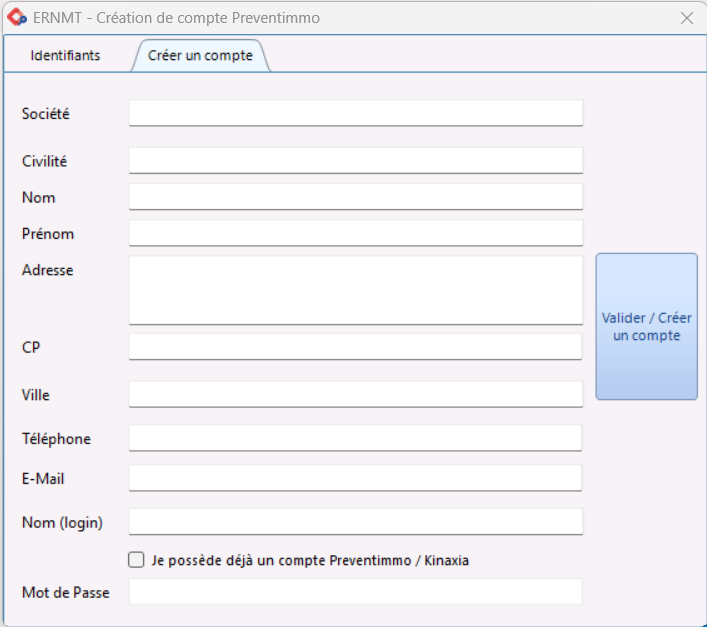
Task: Click the CP postal code field
Action: tap(355, 347)
